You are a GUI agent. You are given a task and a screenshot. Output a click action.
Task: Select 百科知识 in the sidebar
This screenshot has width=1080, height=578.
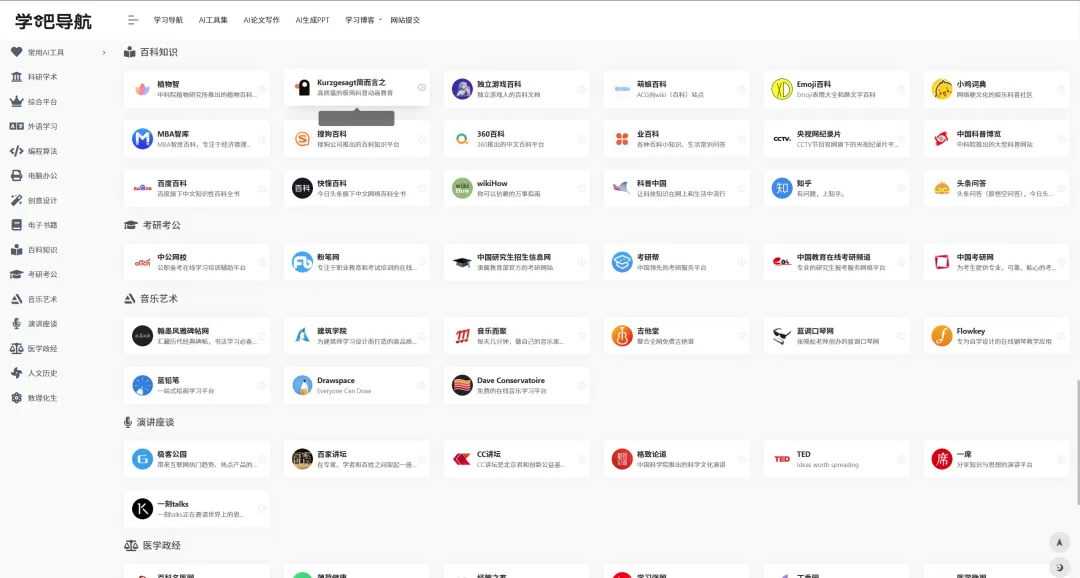click(x=42, y=250)
